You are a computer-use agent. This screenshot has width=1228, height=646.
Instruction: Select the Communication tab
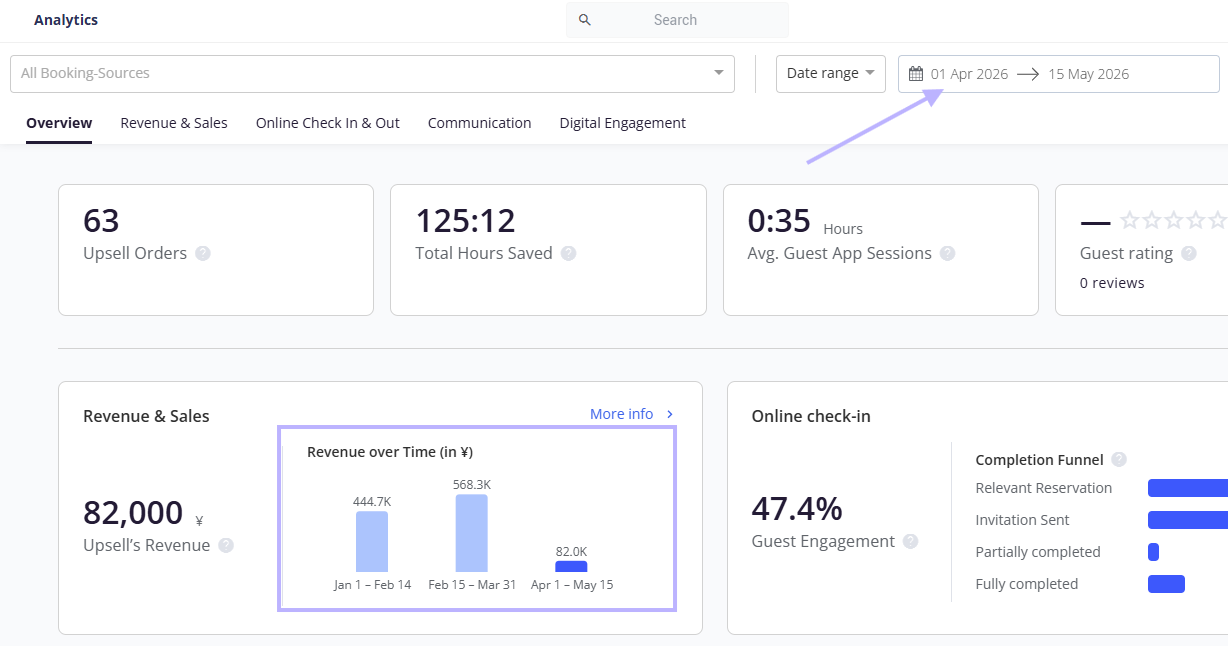pos(480,123)
